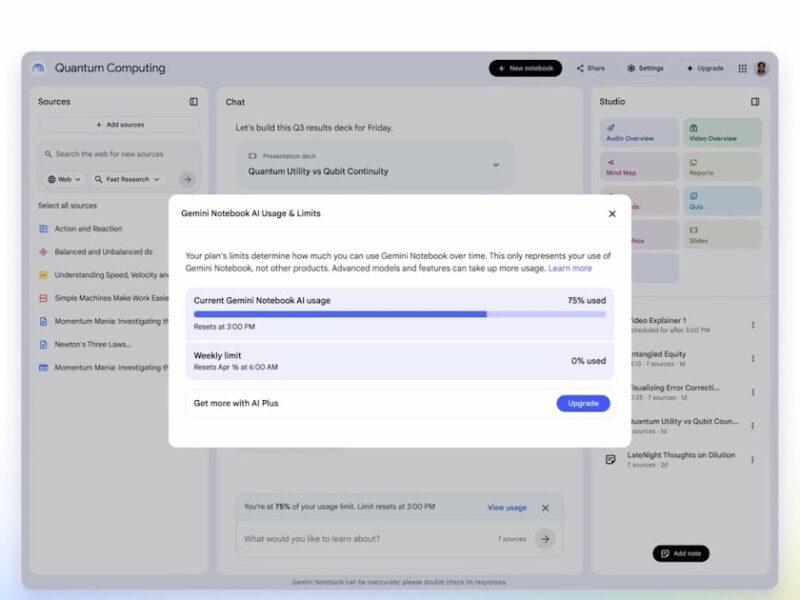Collapse the Studio panel
Screen dimensions: 800x600
coord(755,102)
